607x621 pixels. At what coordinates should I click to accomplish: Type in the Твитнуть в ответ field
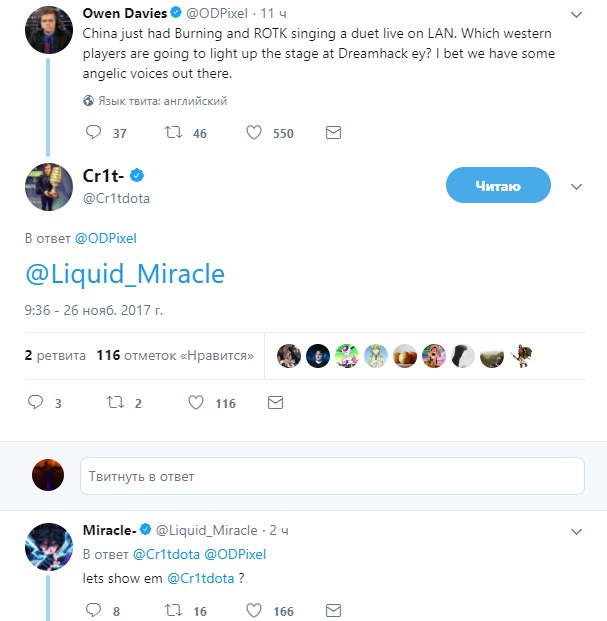332,475
